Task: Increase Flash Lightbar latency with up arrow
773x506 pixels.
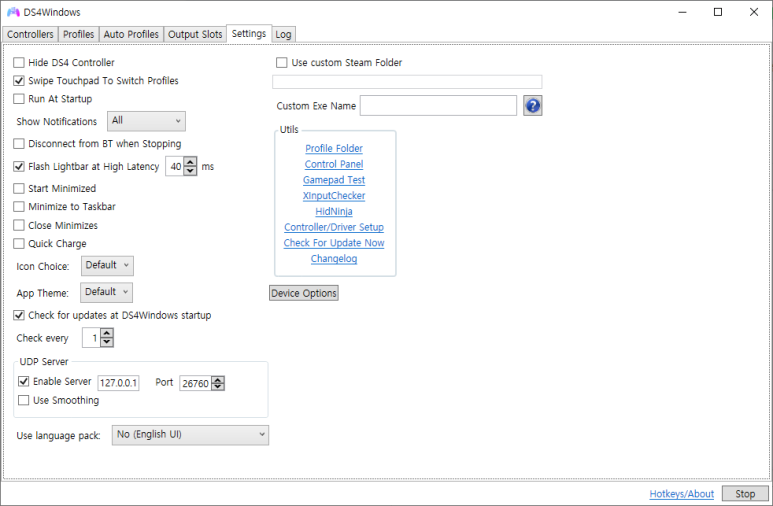Action: point(190,162)
